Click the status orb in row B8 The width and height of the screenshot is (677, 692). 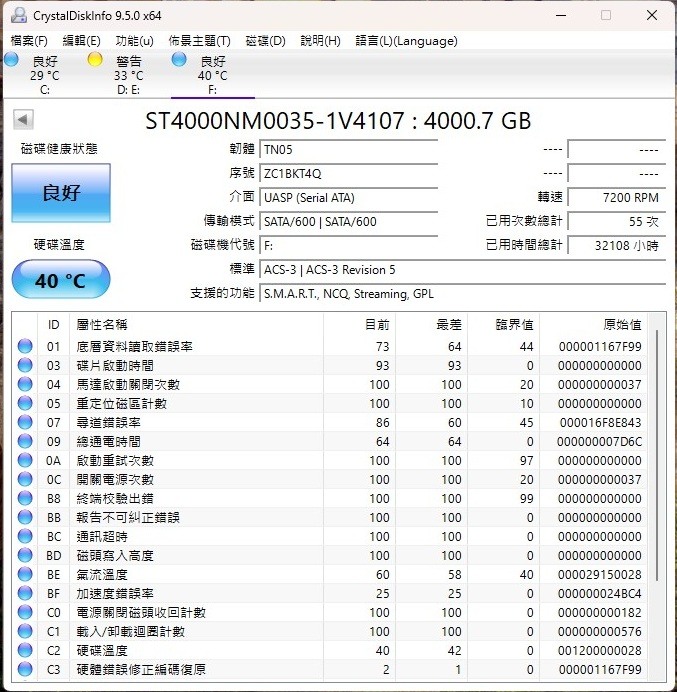[25, 498]
